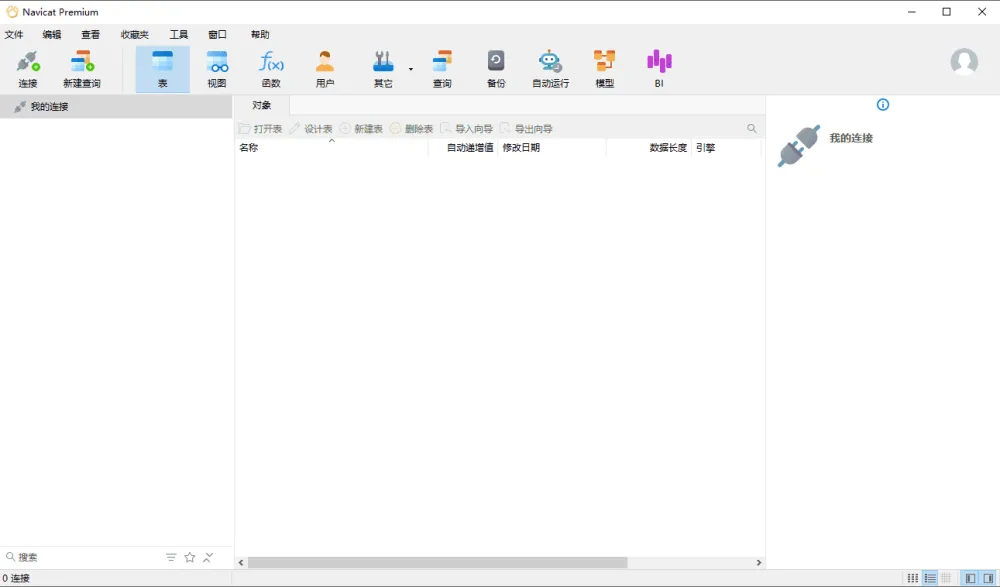This screenshot has width=1000, height=587.
Task: Collapse all items in the connection tree
Action: [x=208, y=557]
